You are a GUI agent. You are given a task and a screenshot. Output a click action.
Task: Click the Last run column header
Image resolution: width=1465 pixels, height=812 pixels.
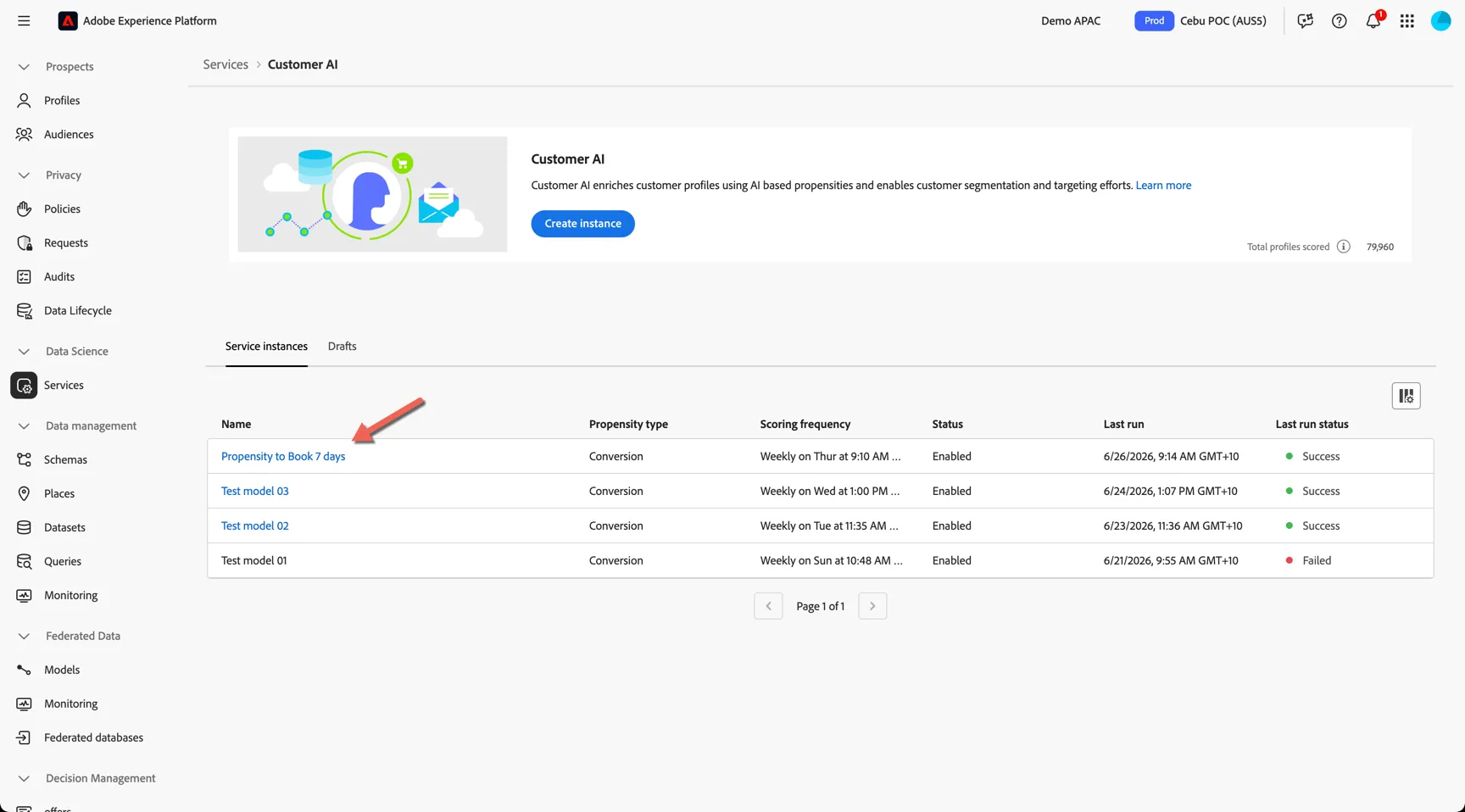[1123, 424]
